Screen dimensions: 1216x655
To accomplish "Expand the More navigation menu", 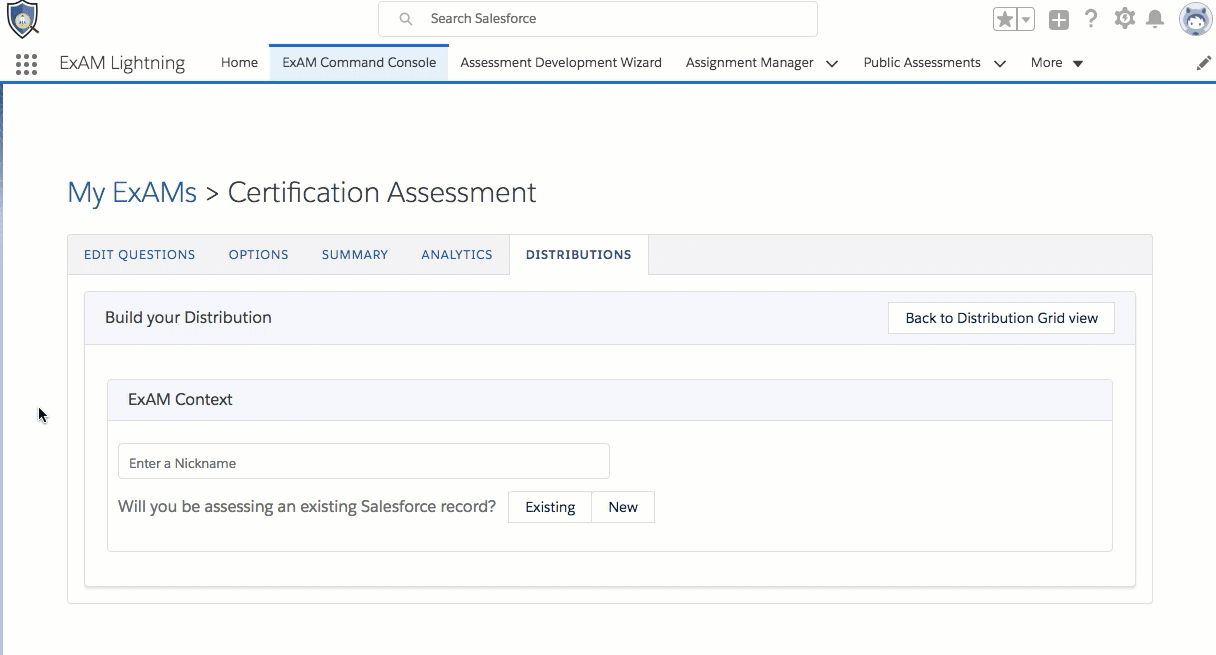I will pyautogui.click(x=1057, y=62).
